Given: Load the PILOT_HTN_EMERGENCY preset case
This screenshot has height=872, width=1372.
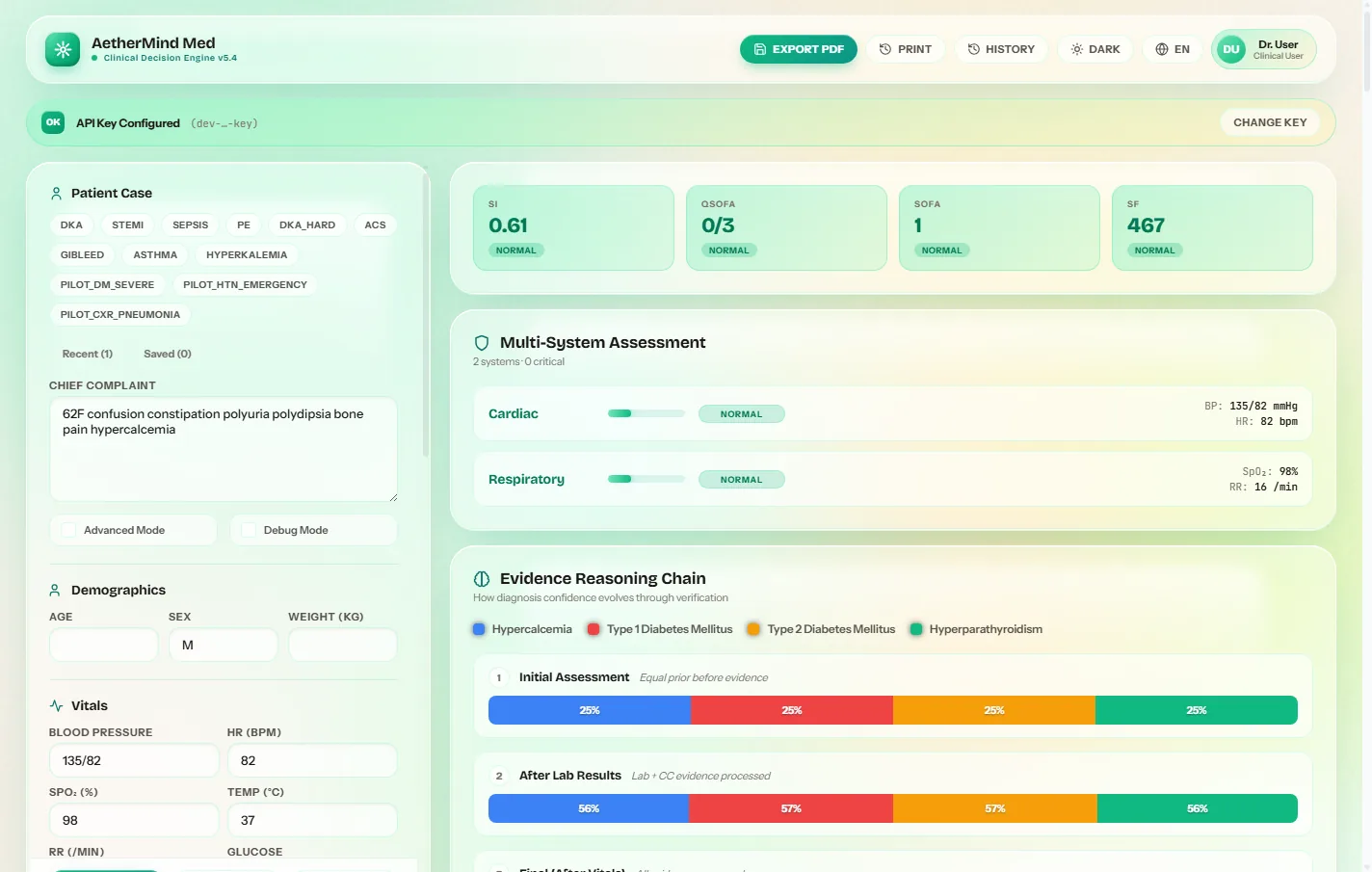Looking at the screenshot, I should pyautogui.click(x=245, y=285).
